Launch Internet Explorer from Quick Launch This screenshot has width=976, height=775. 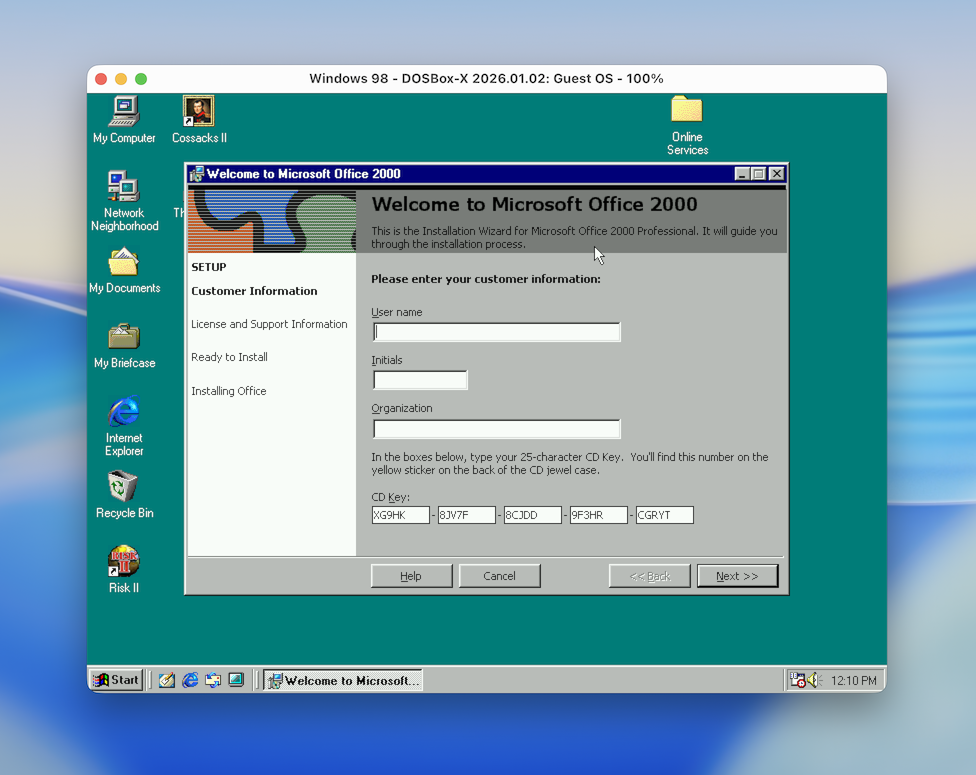click(190, 680)
